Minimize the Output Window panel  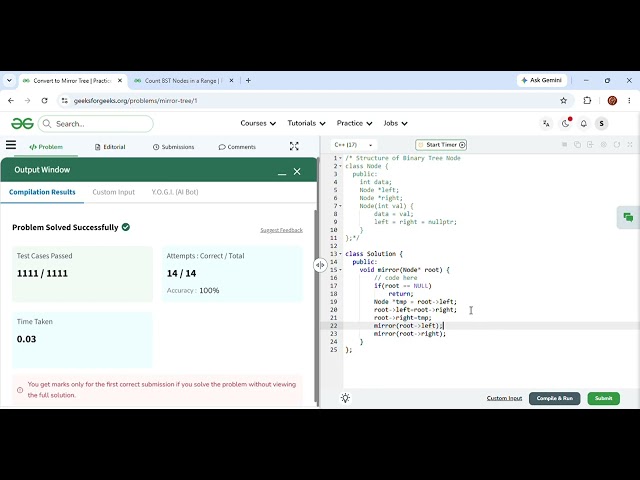coord(282,172)
